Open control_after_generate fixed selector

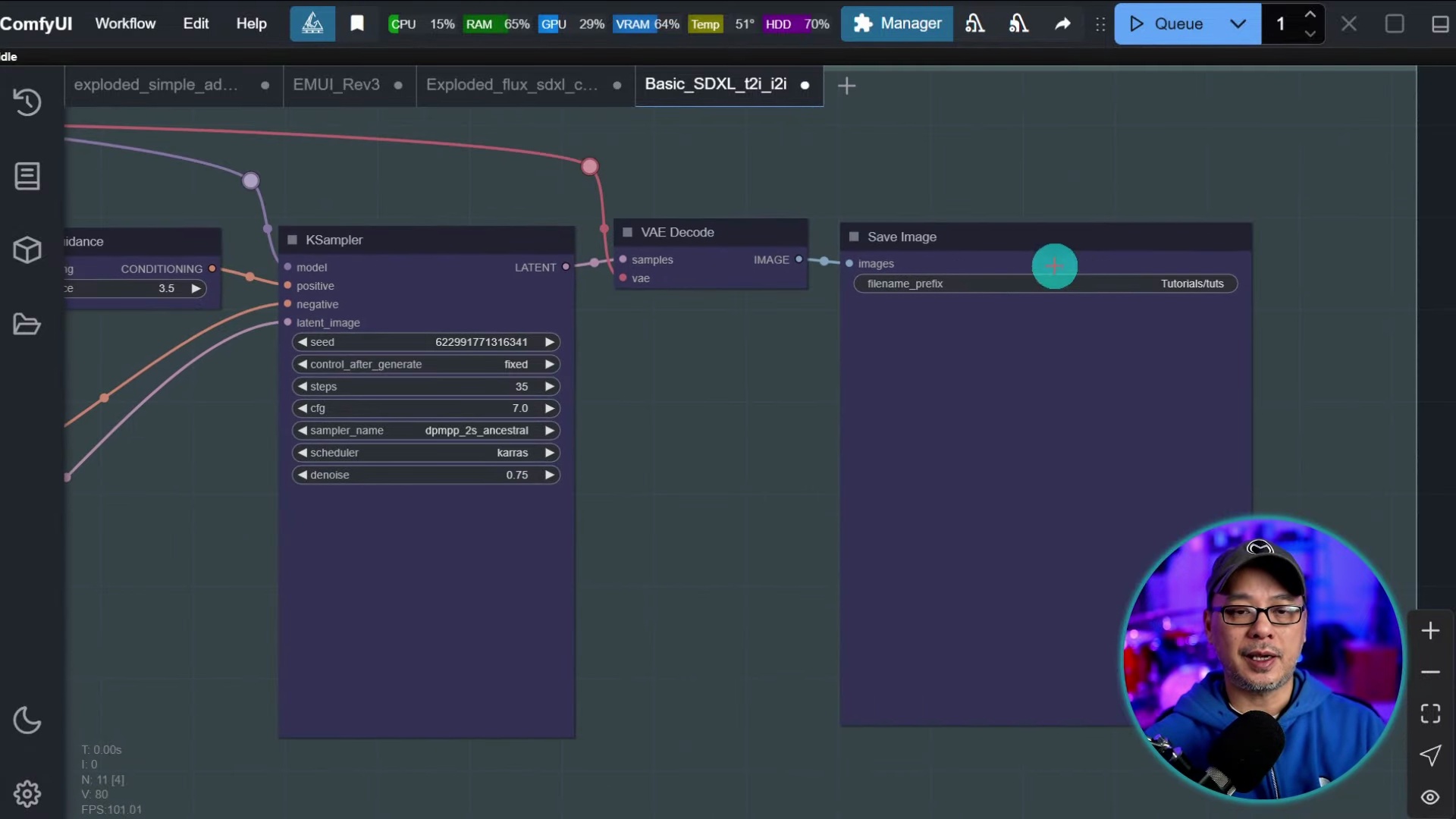426,364
